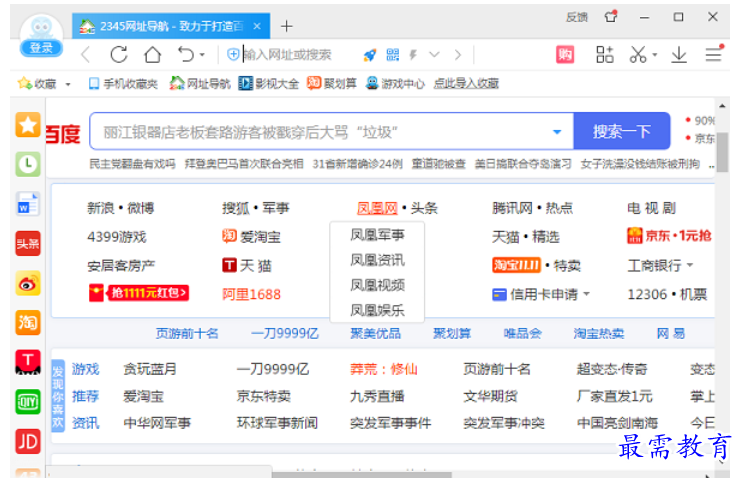Expand the 信用卡申请 dropdown arrow
740x478 pixels.
(x=587, y=294)
